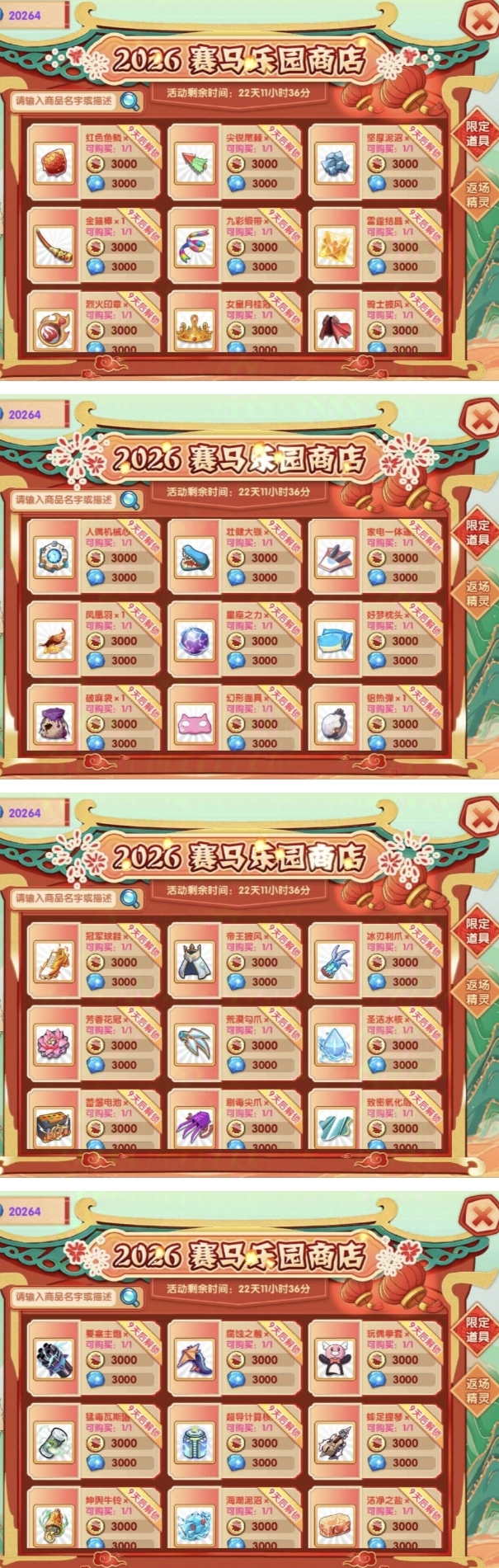
Task: Open the 金箍棒 golden staff item card
Action: click(94, 246)
